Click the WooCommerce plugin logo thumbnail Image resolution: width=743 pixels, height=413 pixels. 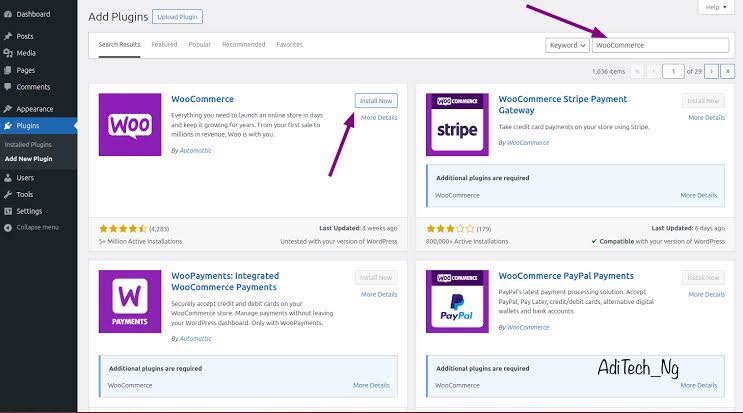click(130, 125)
